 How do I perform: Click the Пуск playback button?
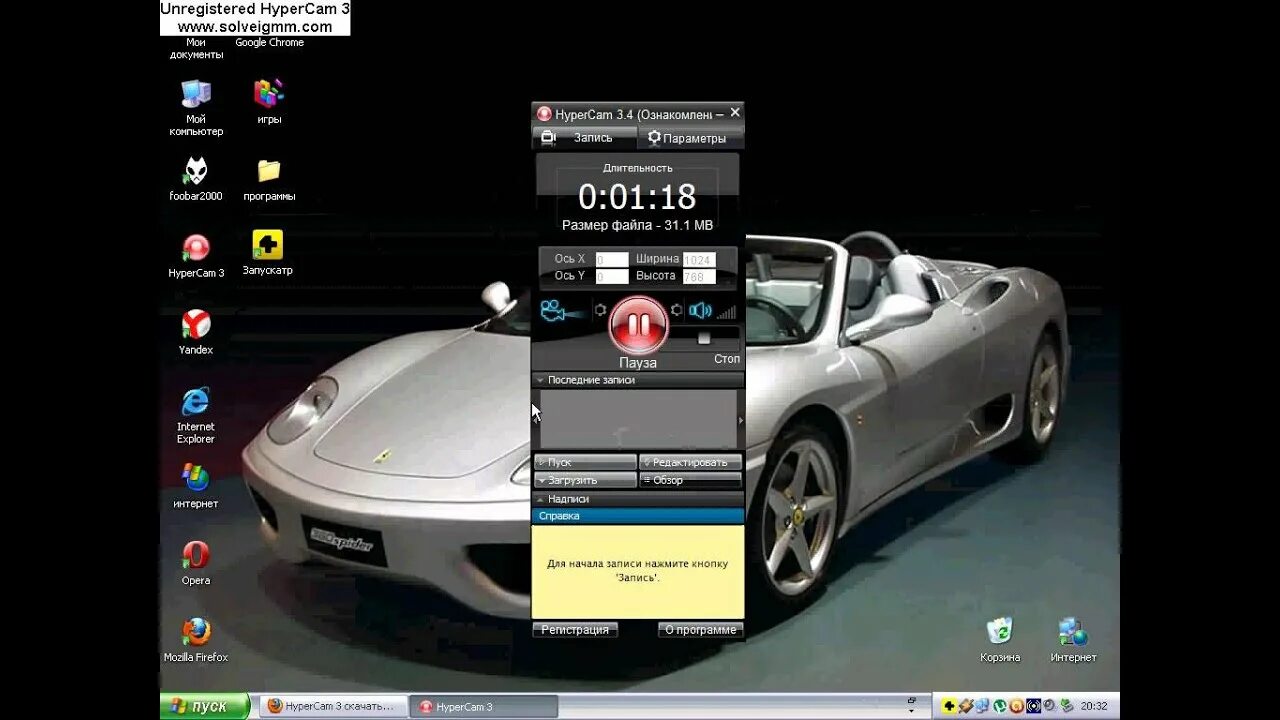coord(585,462)
